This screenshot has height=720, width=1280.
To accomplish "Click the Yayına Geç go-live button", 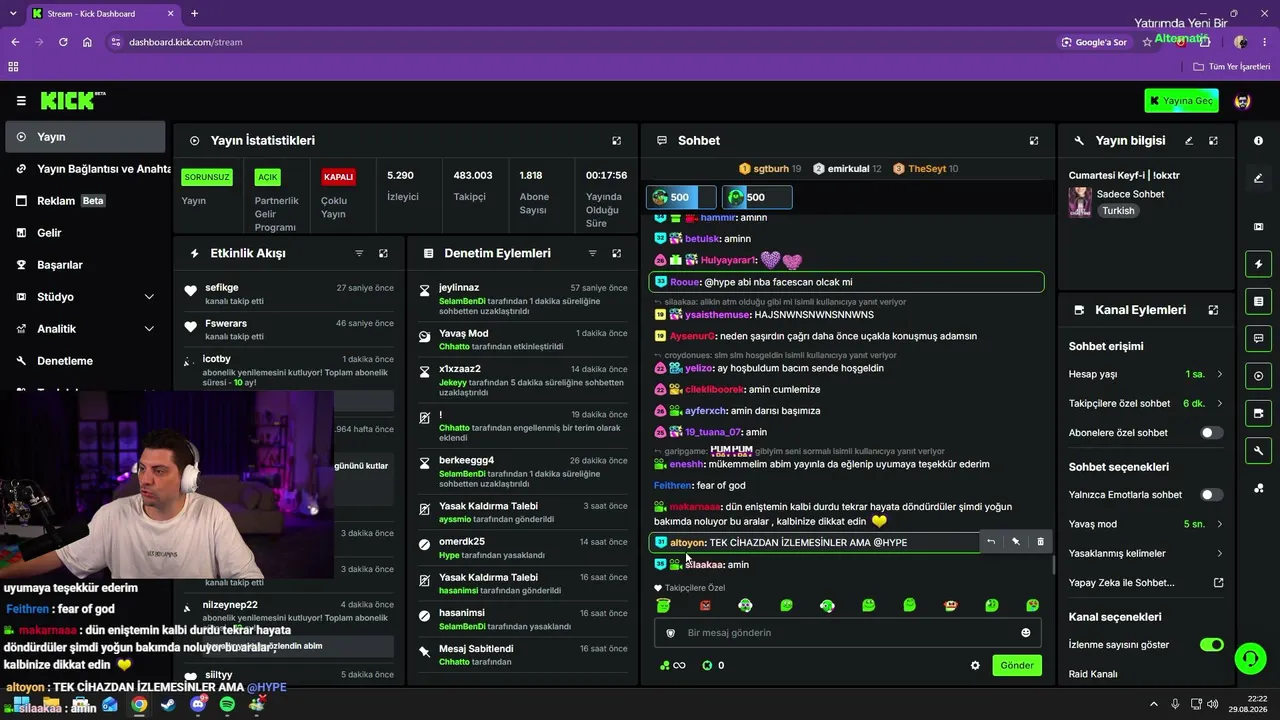I will (x=1182, y=101).
